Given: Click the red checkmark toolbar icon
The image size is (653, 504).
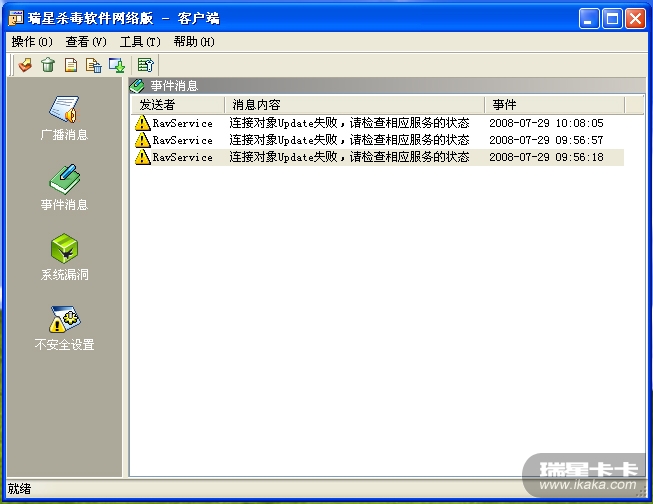Looking at the screenshot, I should (25, 65).
